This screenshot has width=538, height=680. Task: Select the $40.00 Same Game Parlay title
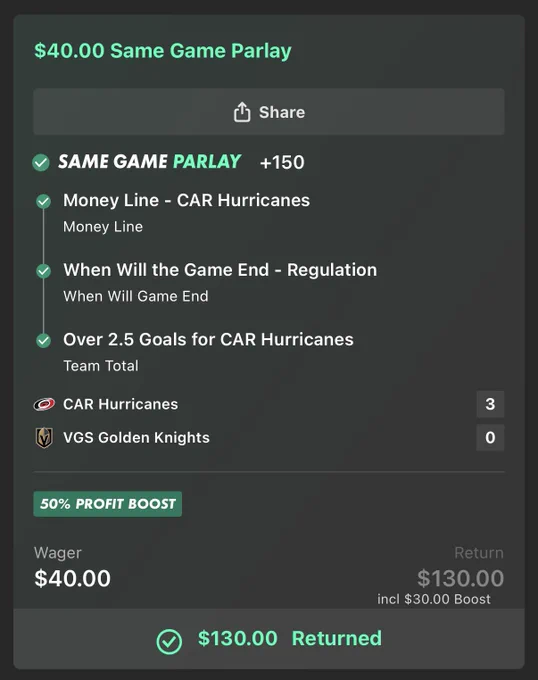163,51
